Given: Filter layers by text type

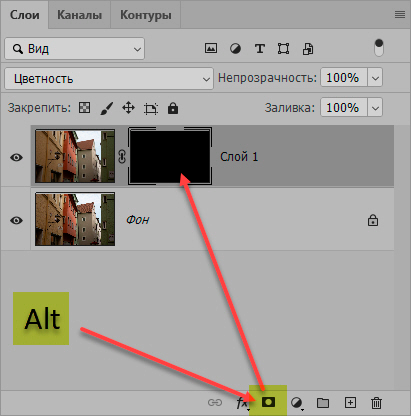Looking at the screenshot, I should [x=260, y=49].
